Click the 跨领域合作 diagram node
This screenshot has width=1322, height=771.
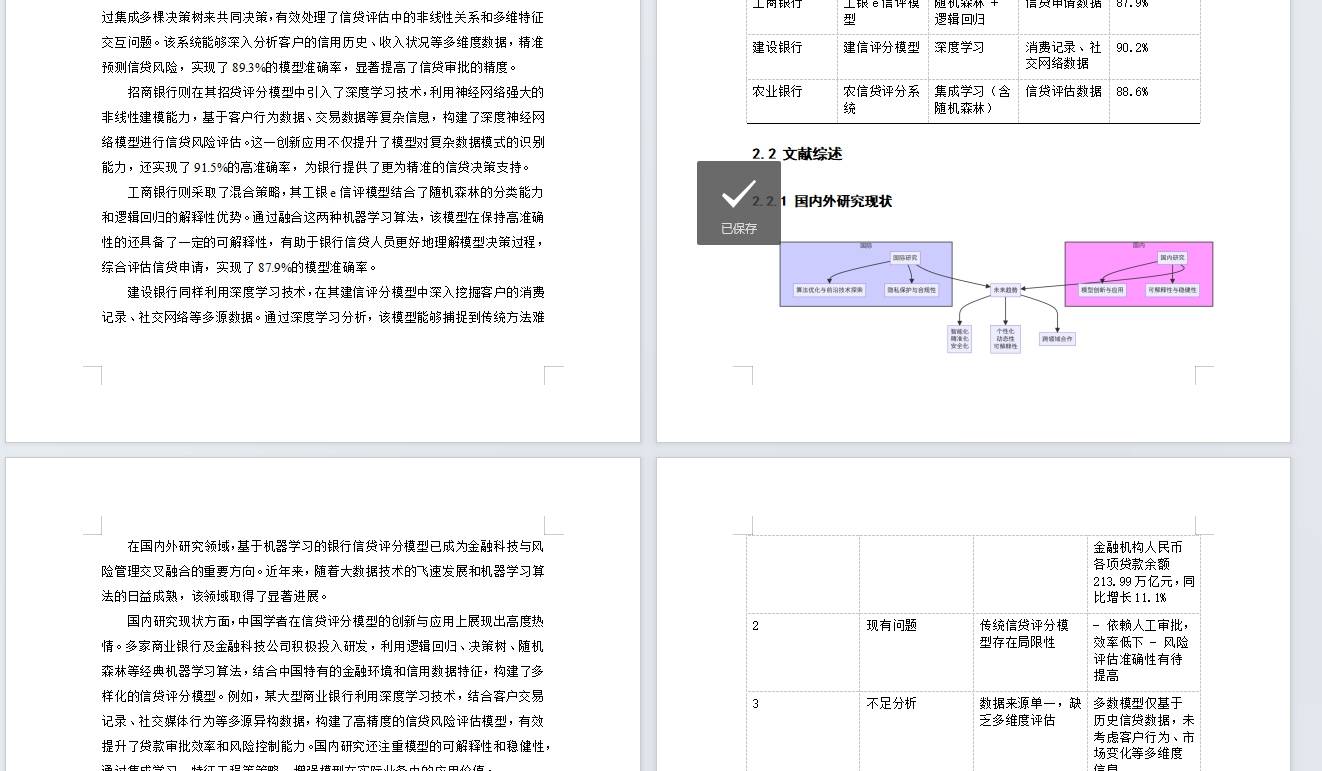1057,339
